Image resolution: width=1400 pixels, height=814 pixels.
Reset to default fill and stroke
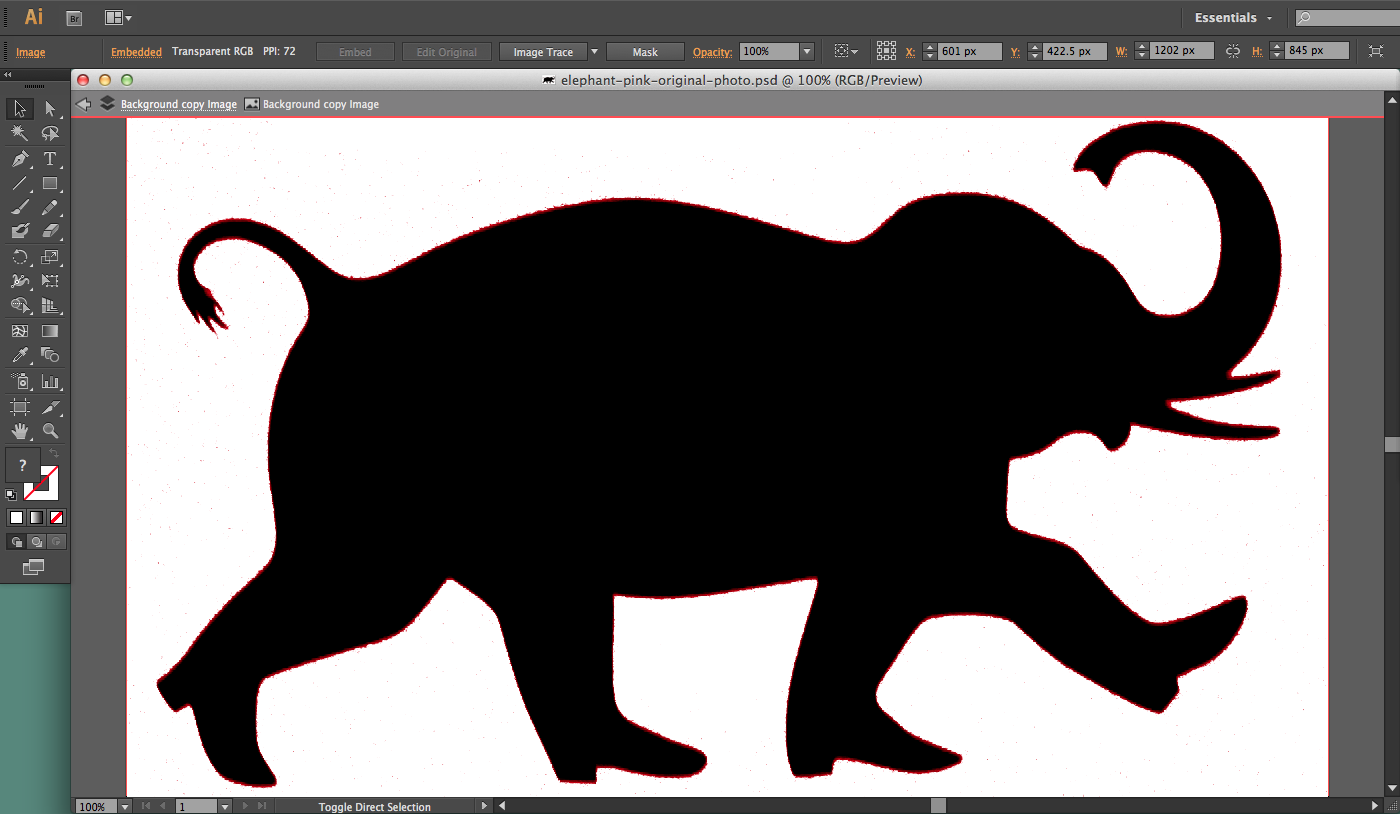pyautogui.click(x=11, y=495)
